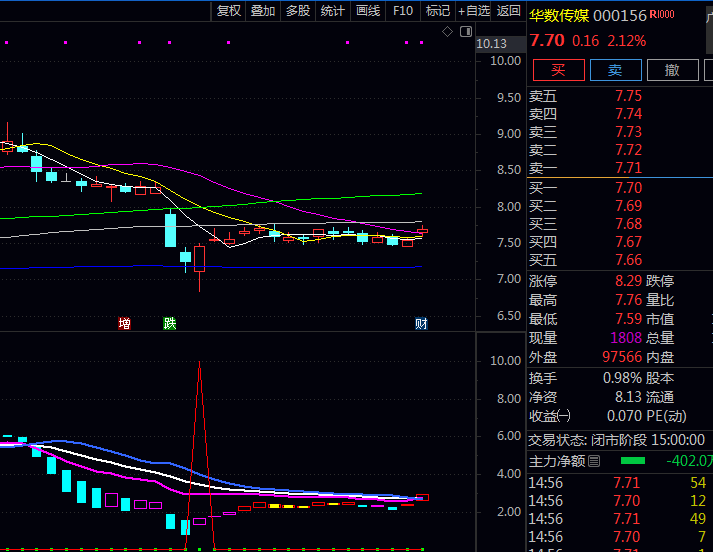This screenshot has height=552, width=713.
Task: Click the 标记 mark toolbar item
Action: click(437, 11)
